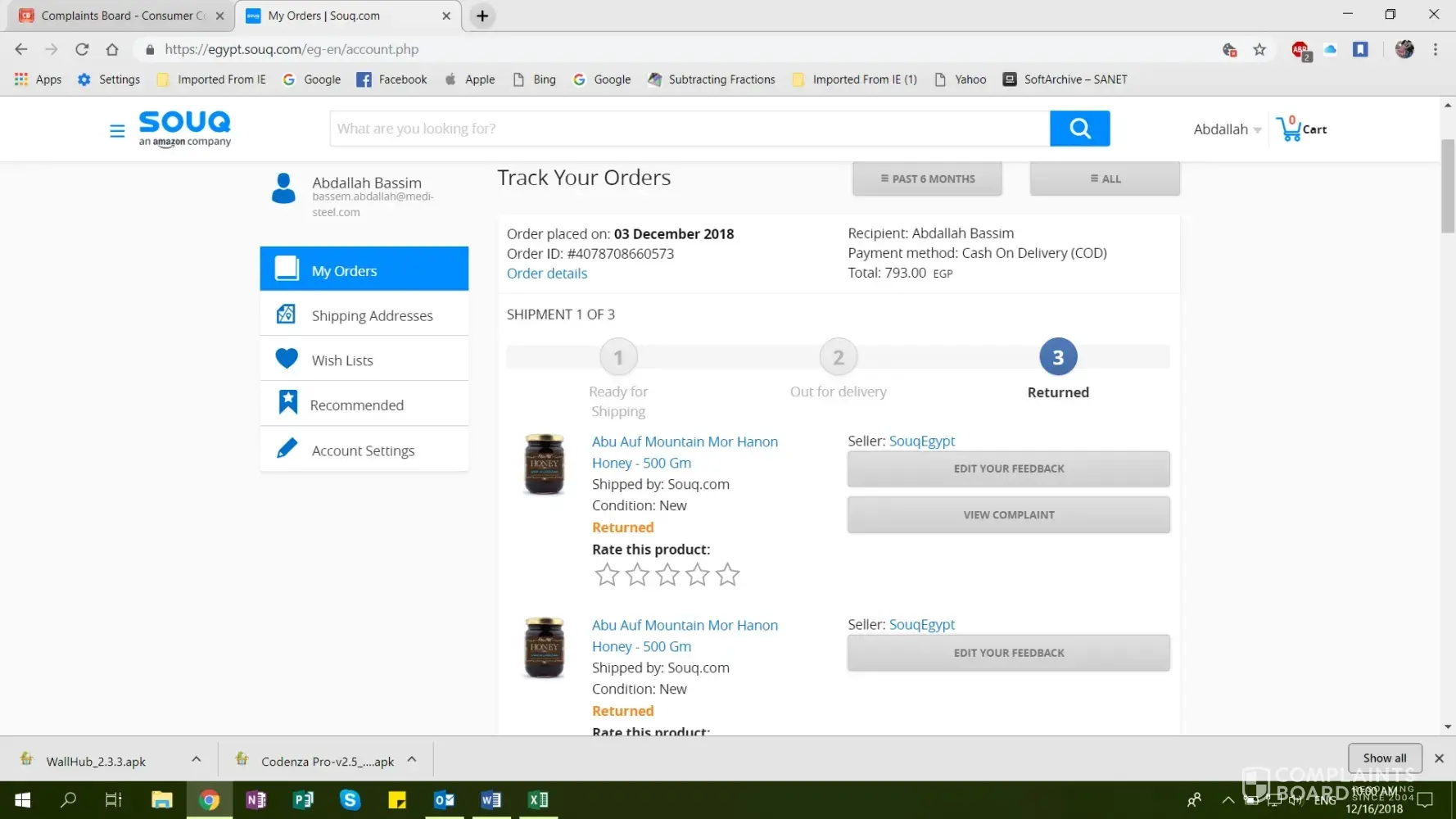Screen dimensions: 1456x819
Task: Rate first honey product five stars
Action: point(727,575)
